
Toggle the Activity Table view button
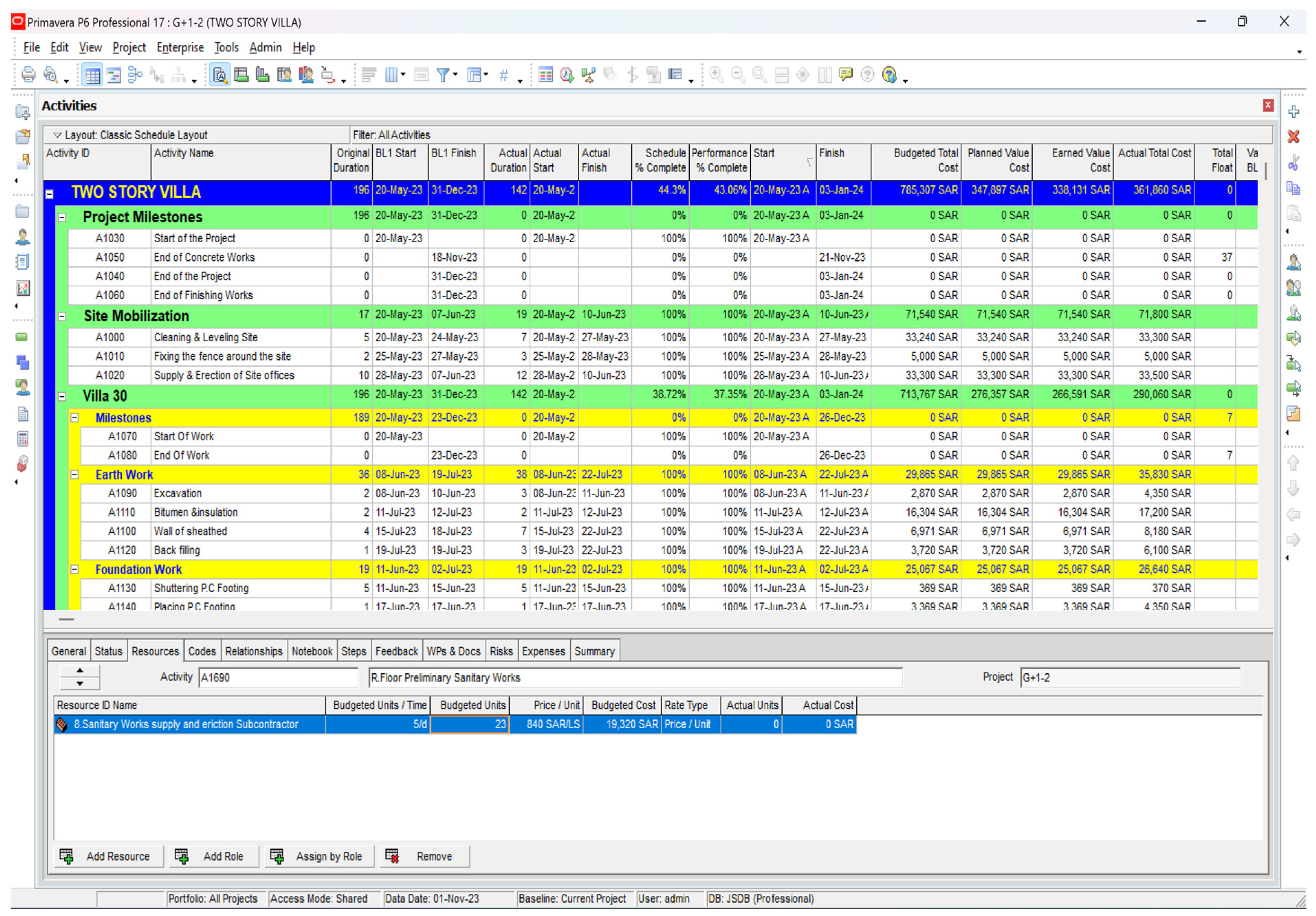92,75
